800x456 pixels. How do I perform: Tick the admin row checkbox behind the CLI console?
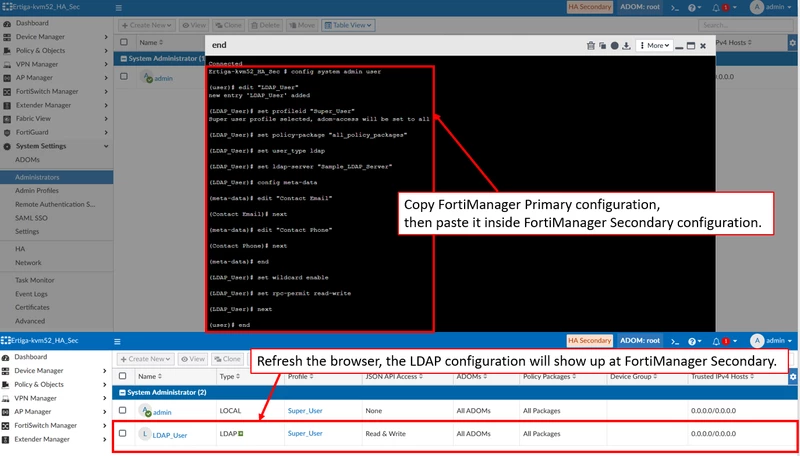[124, 76]
